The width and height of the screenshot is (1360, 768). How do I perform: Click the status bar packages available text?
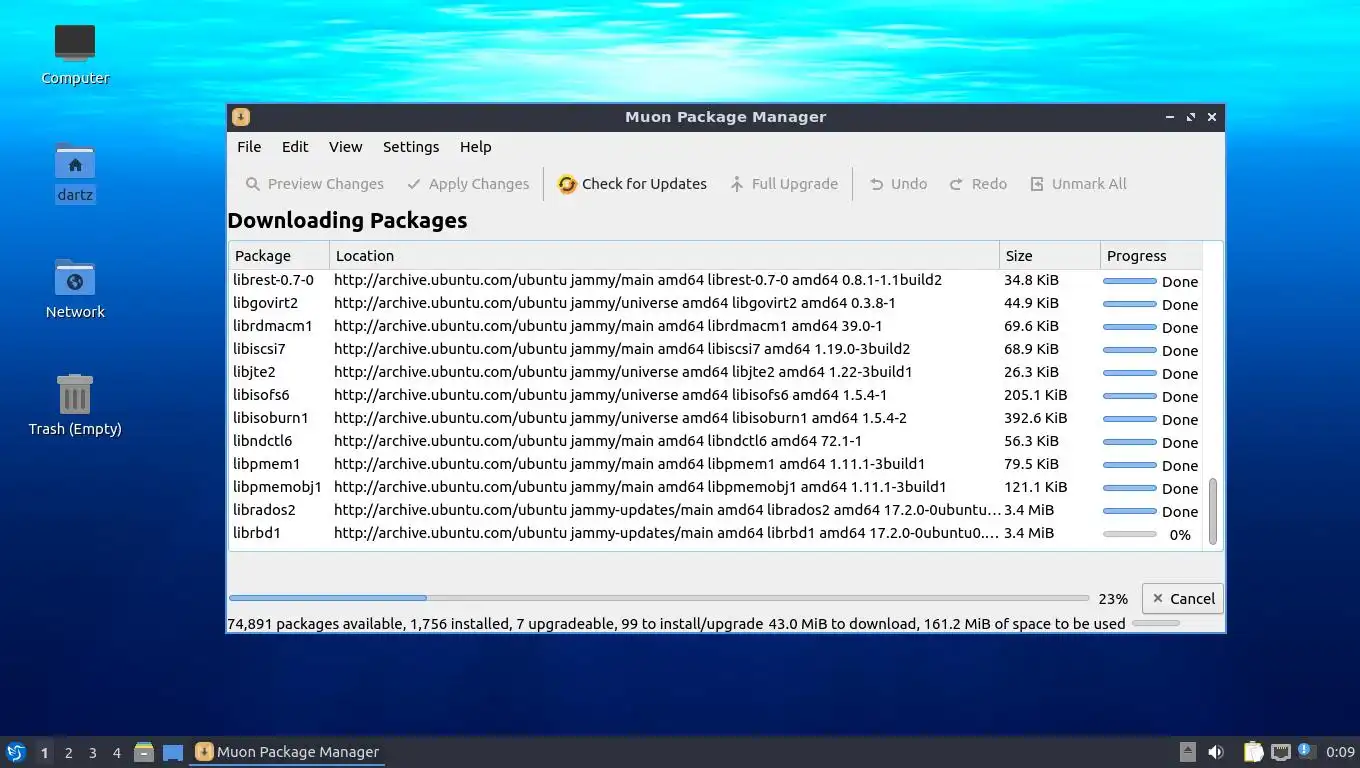click(x=314, y=624)
